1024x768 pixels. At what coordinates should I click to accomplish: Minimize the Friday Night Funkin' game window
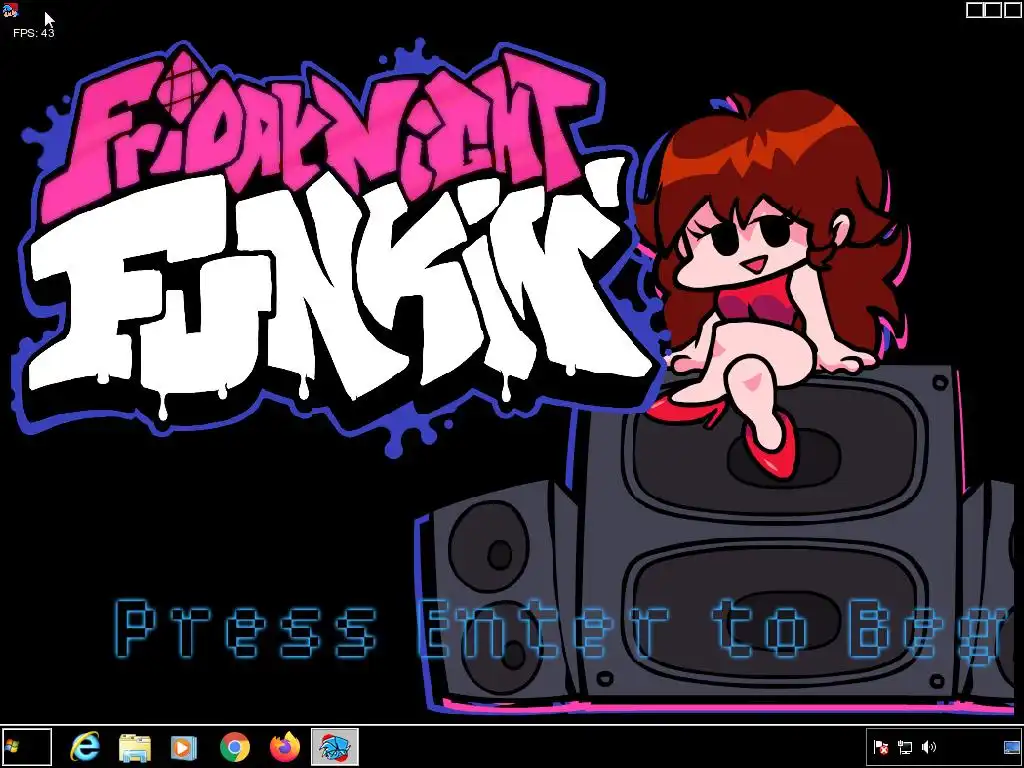click(x=975, y=10)
